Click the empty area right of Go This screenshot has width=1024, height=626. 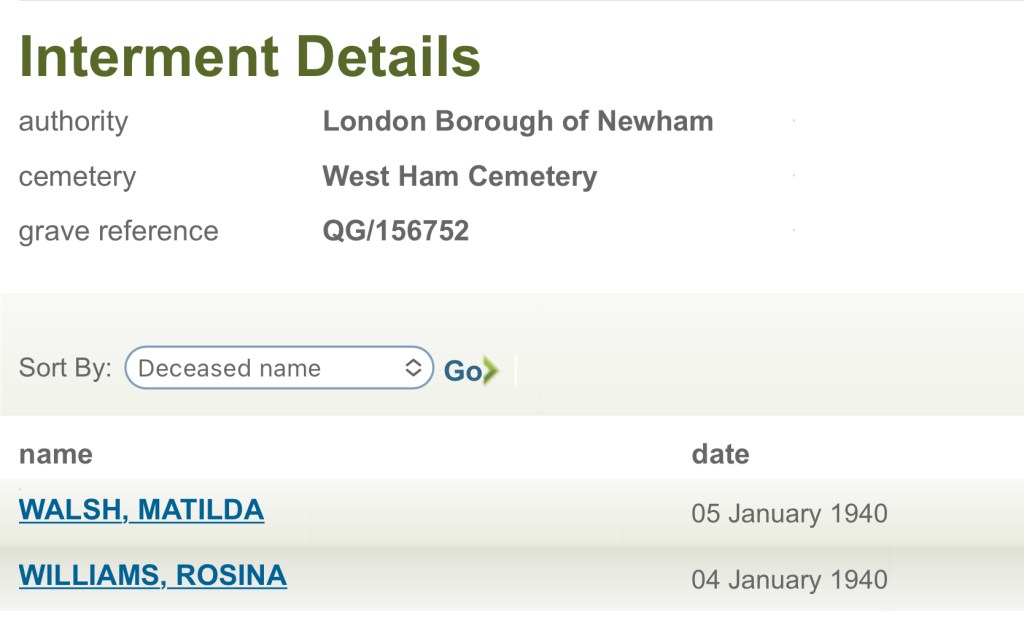(x=760, y=370)
